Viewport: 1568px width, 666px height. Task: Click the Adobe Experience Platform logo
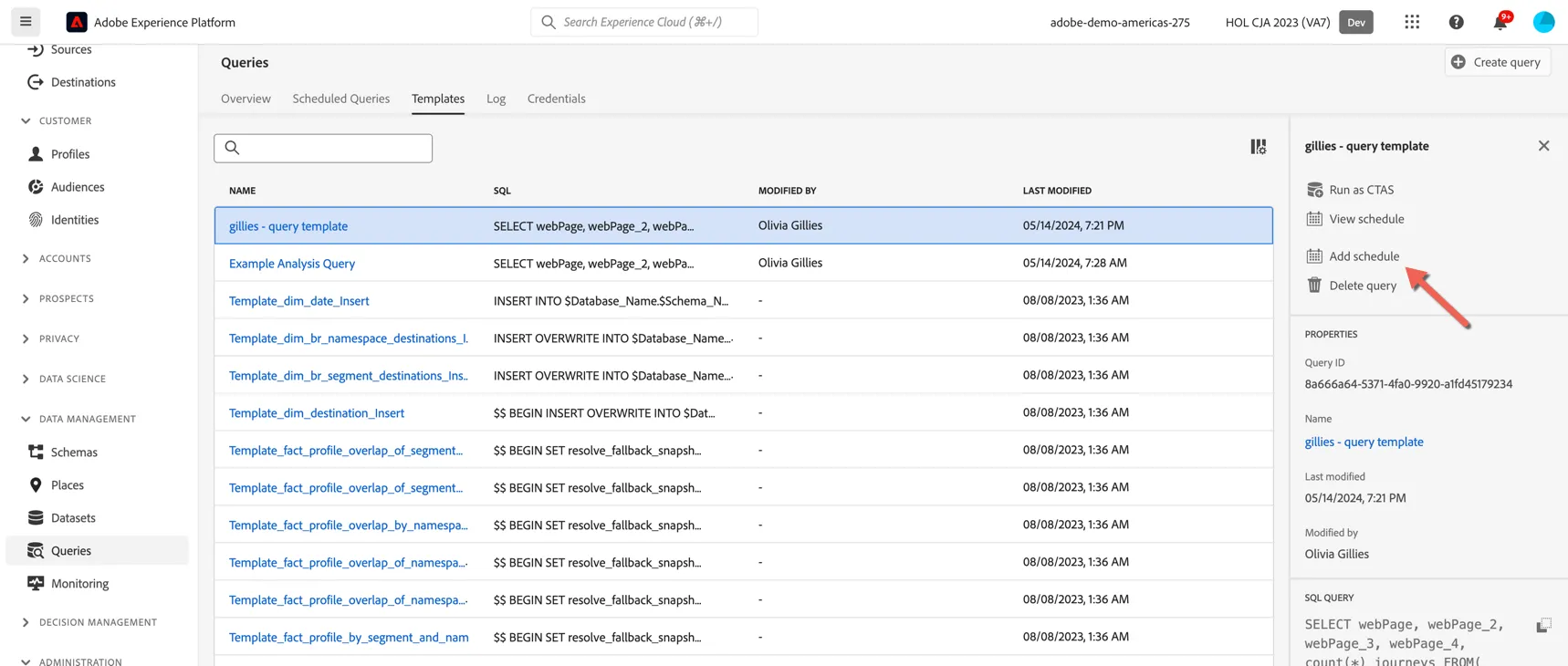coord(77,22)
